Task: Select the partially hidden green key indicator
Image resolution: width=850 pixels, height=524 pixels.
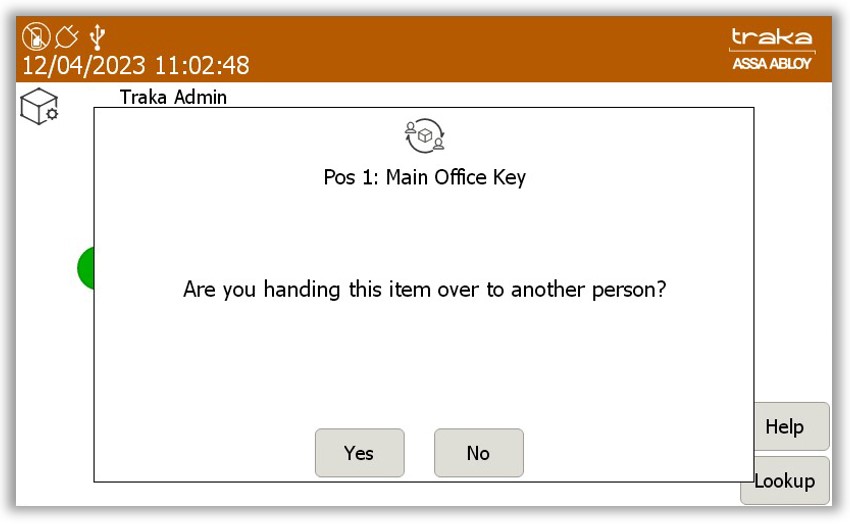Action: point(86,268)
